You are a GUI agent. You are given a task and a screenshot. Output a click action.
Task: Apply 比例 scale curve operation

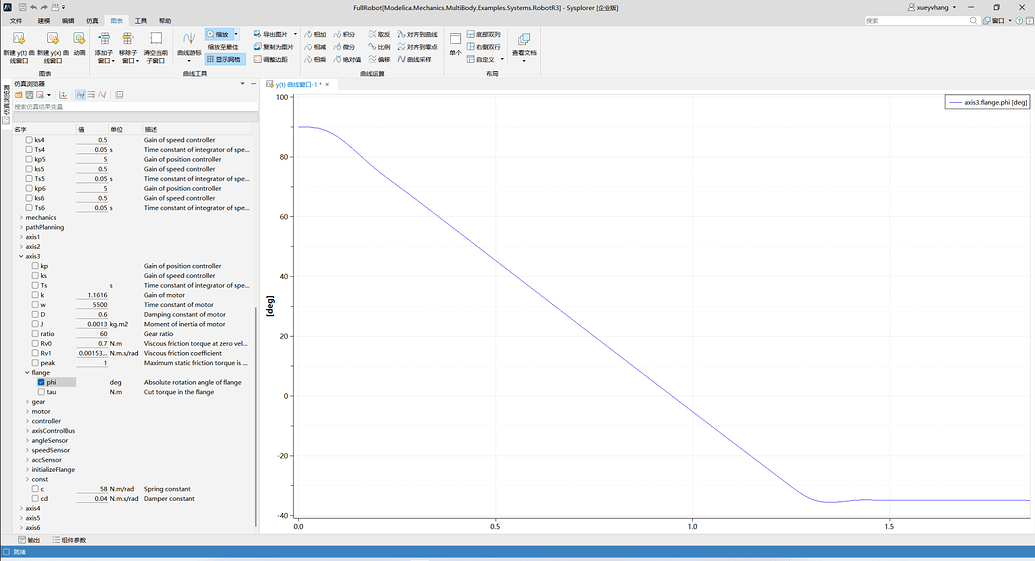(380, 47)
